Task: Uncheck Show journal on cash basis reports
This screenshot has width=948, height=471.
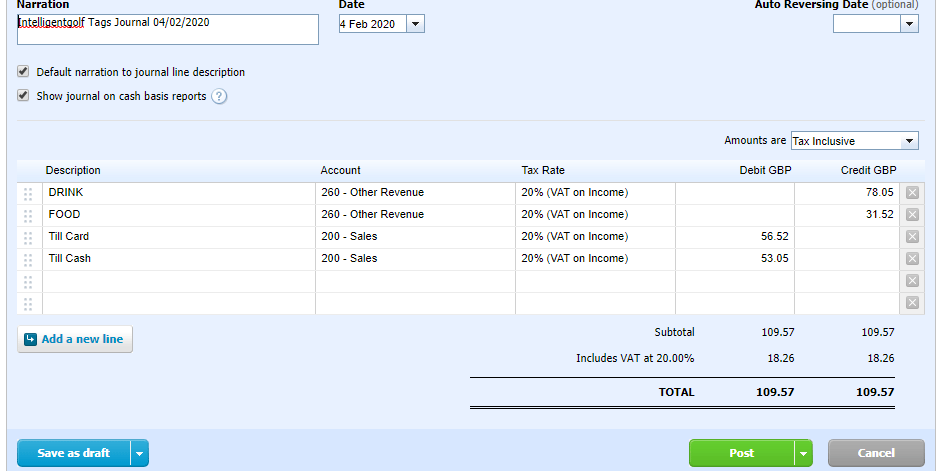Action: click(x=23, y=96)
